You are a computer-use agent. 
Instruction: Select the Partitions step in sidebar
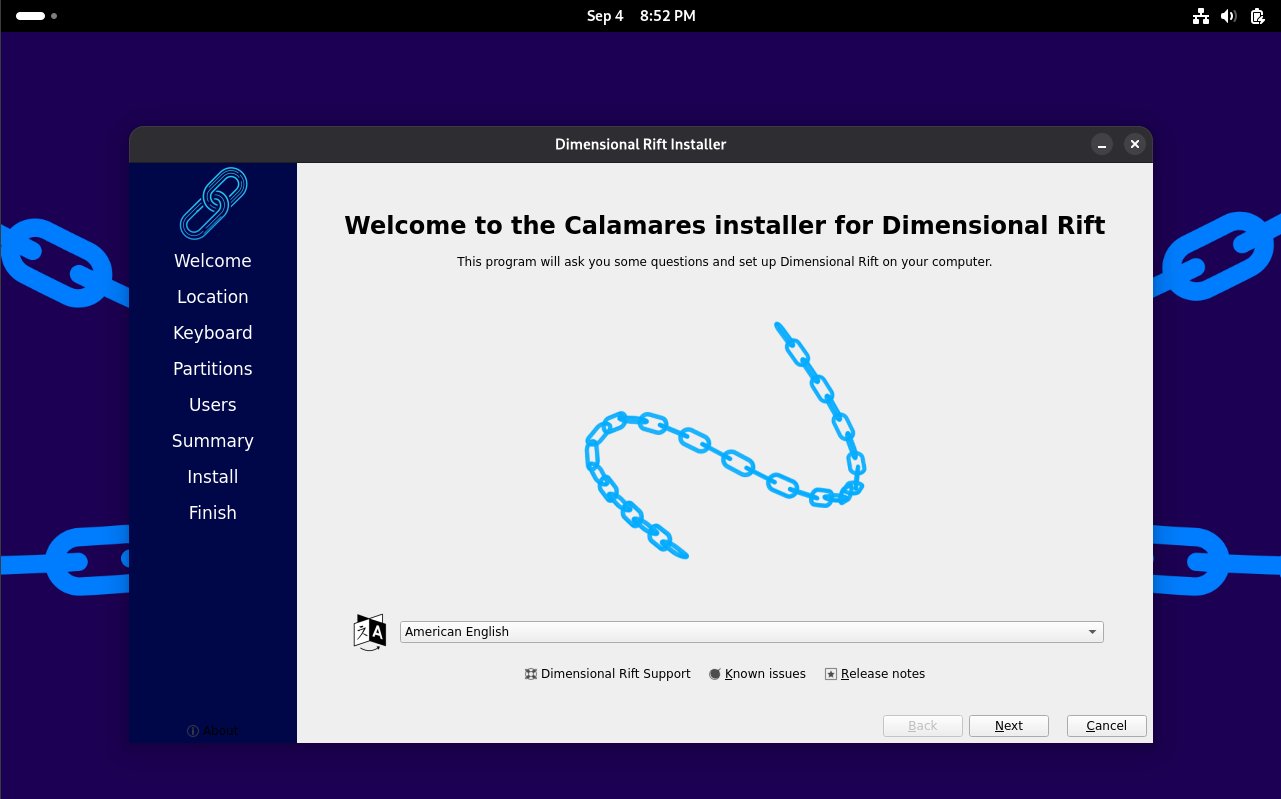coord(213,369)
